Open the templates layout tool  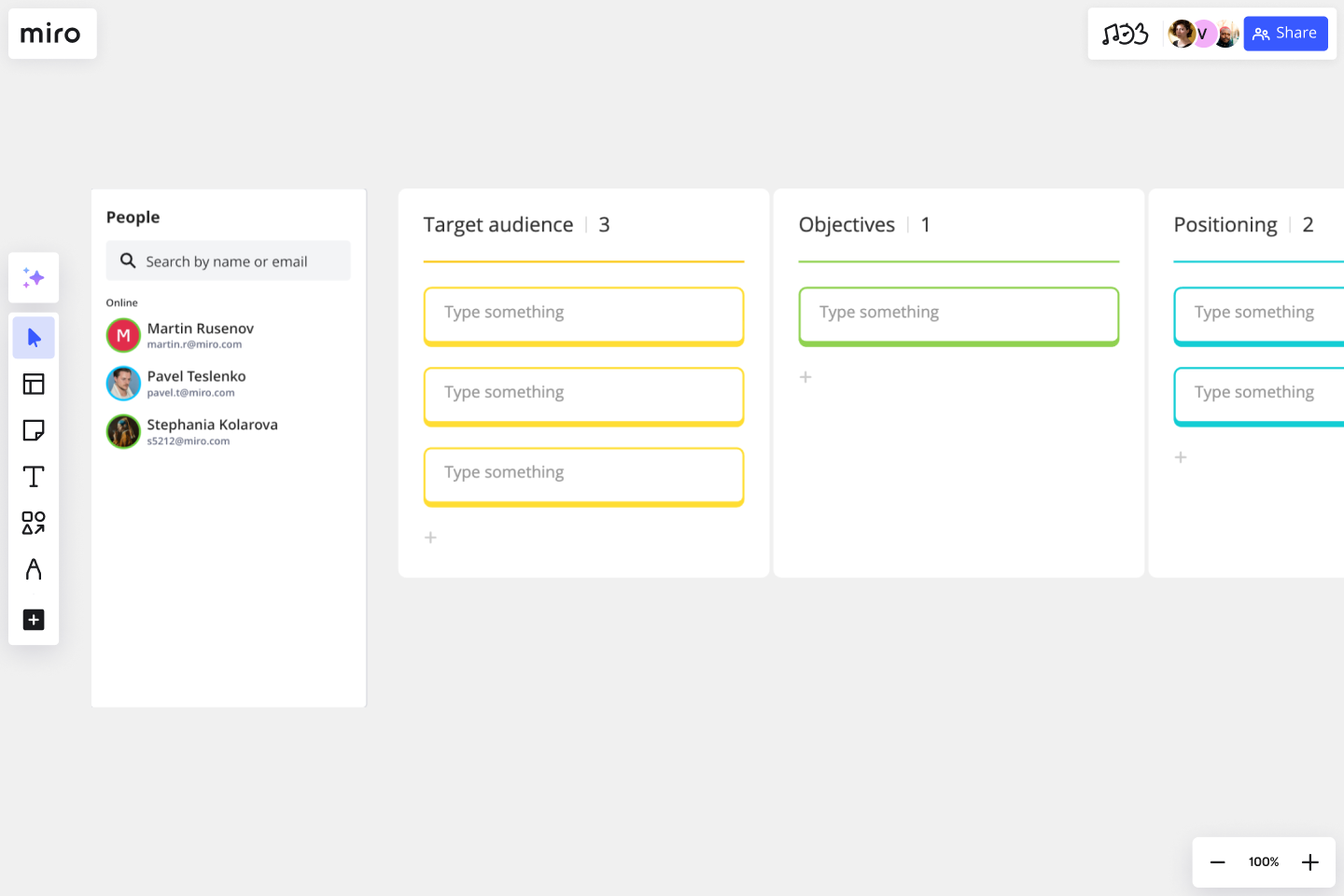[x=34, y=384]
